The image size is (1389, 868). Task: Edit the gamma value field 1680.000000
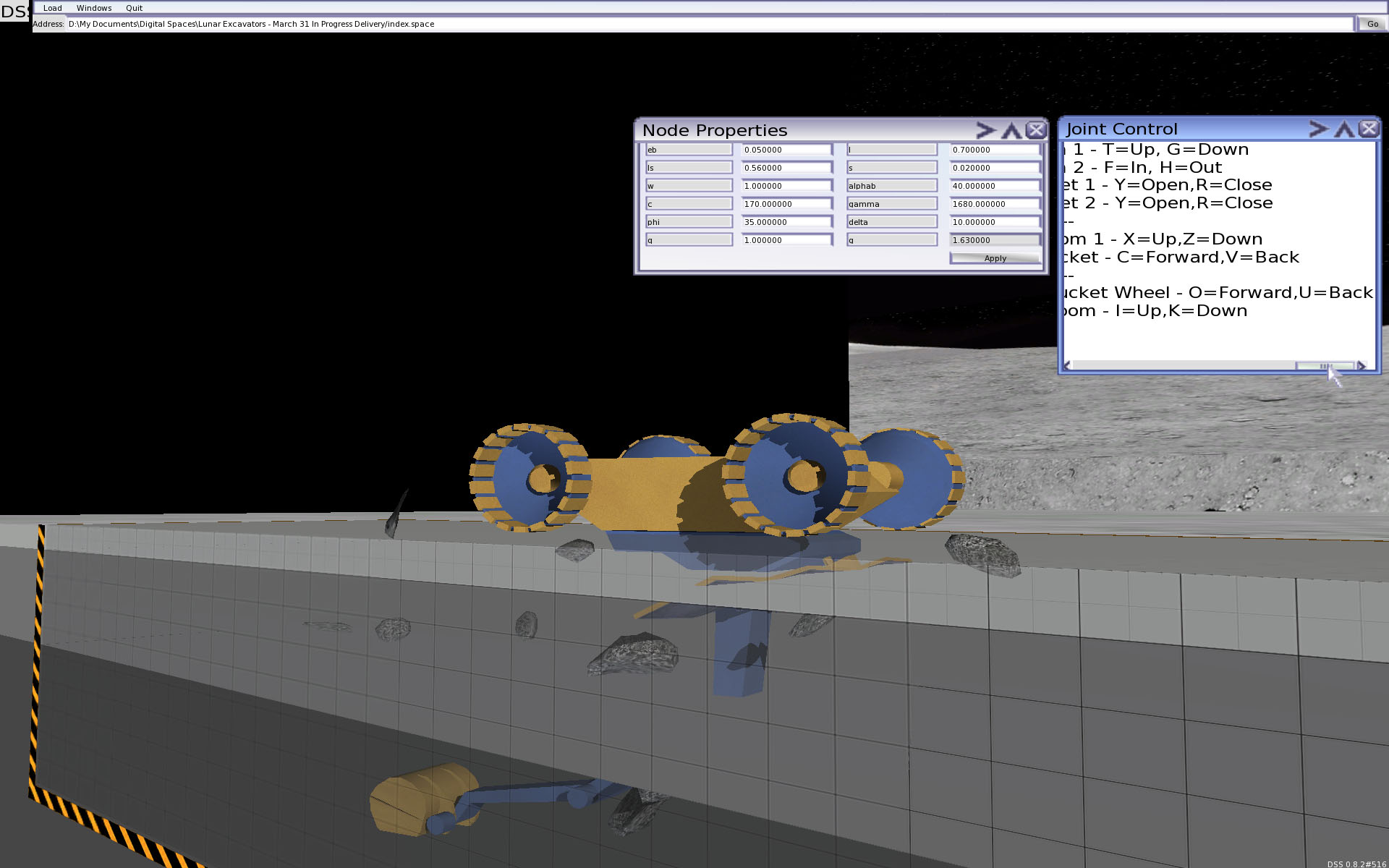tap(995, 204)
